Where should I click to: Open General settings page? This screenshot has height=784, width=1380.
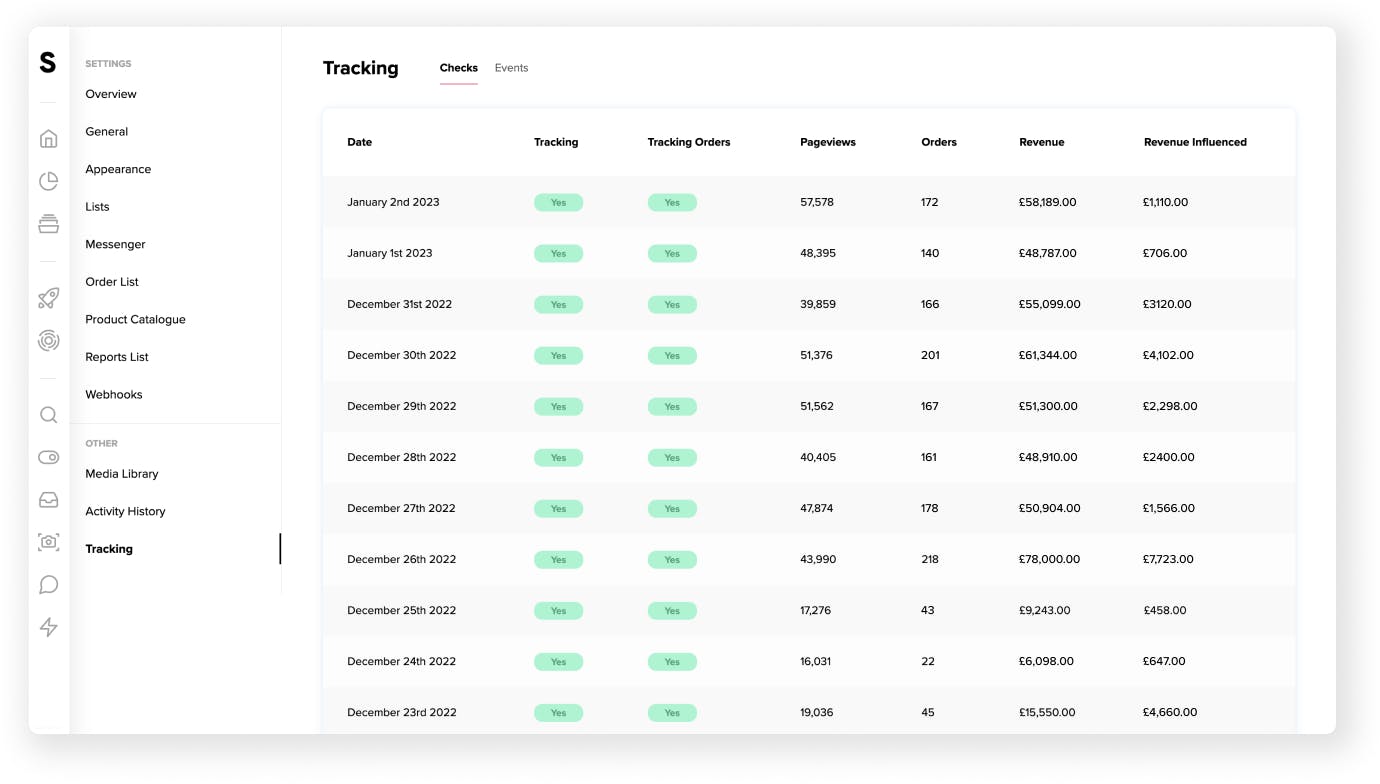coord(107,132)
